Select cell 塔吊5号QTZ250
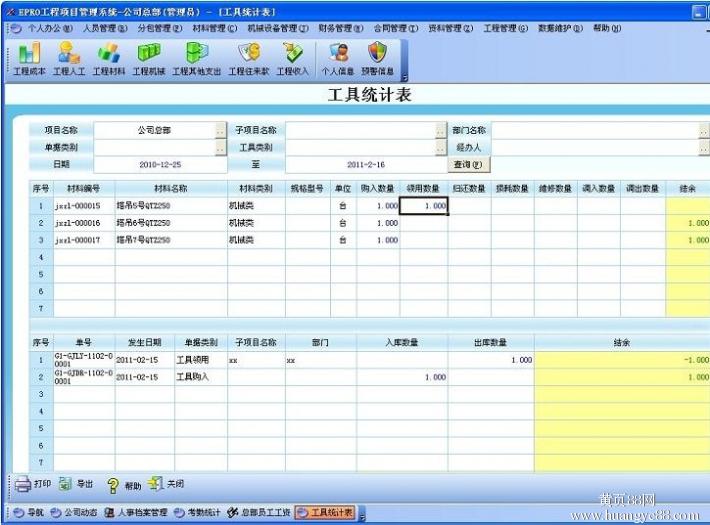This screenshot has height=525, width=710. pyautogui.click(x=171, y=206)
